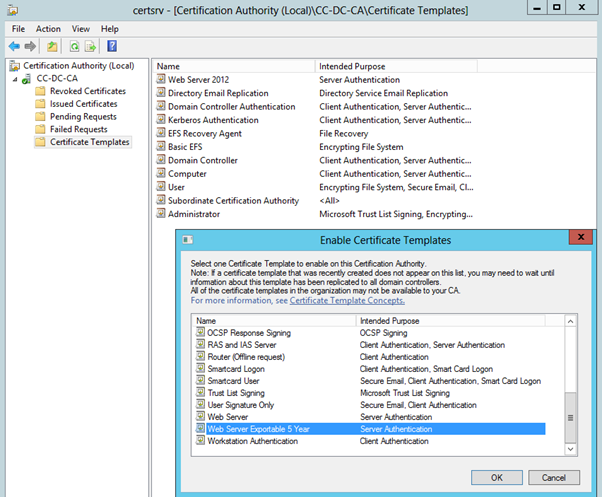This screenshot has height=497, width=602.
Task: Click the blue Help toolbar icon
Action: pos(112,46)
